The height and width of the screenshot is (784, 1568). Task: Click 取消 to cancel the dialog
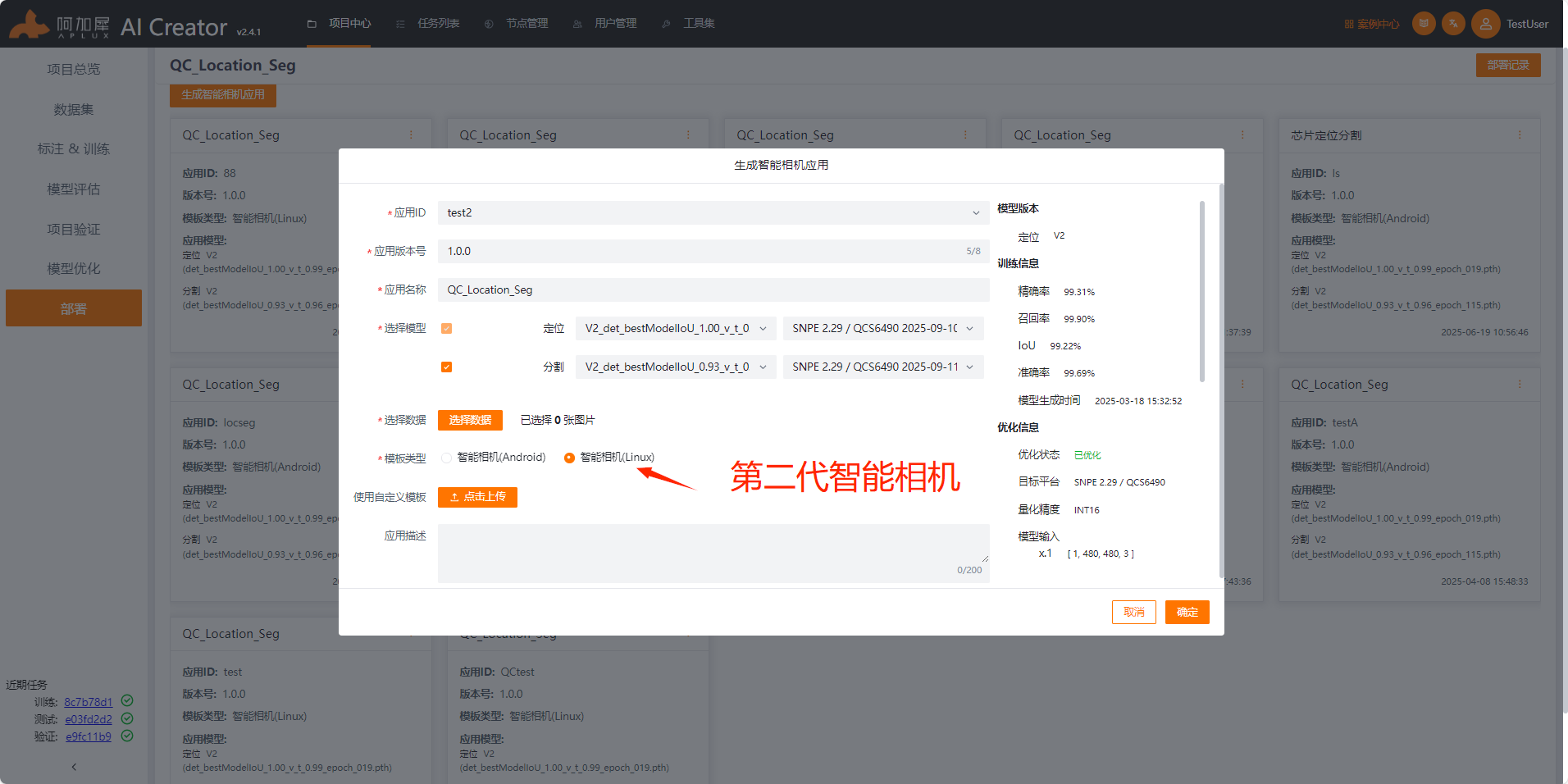(x=1134, y=612)
